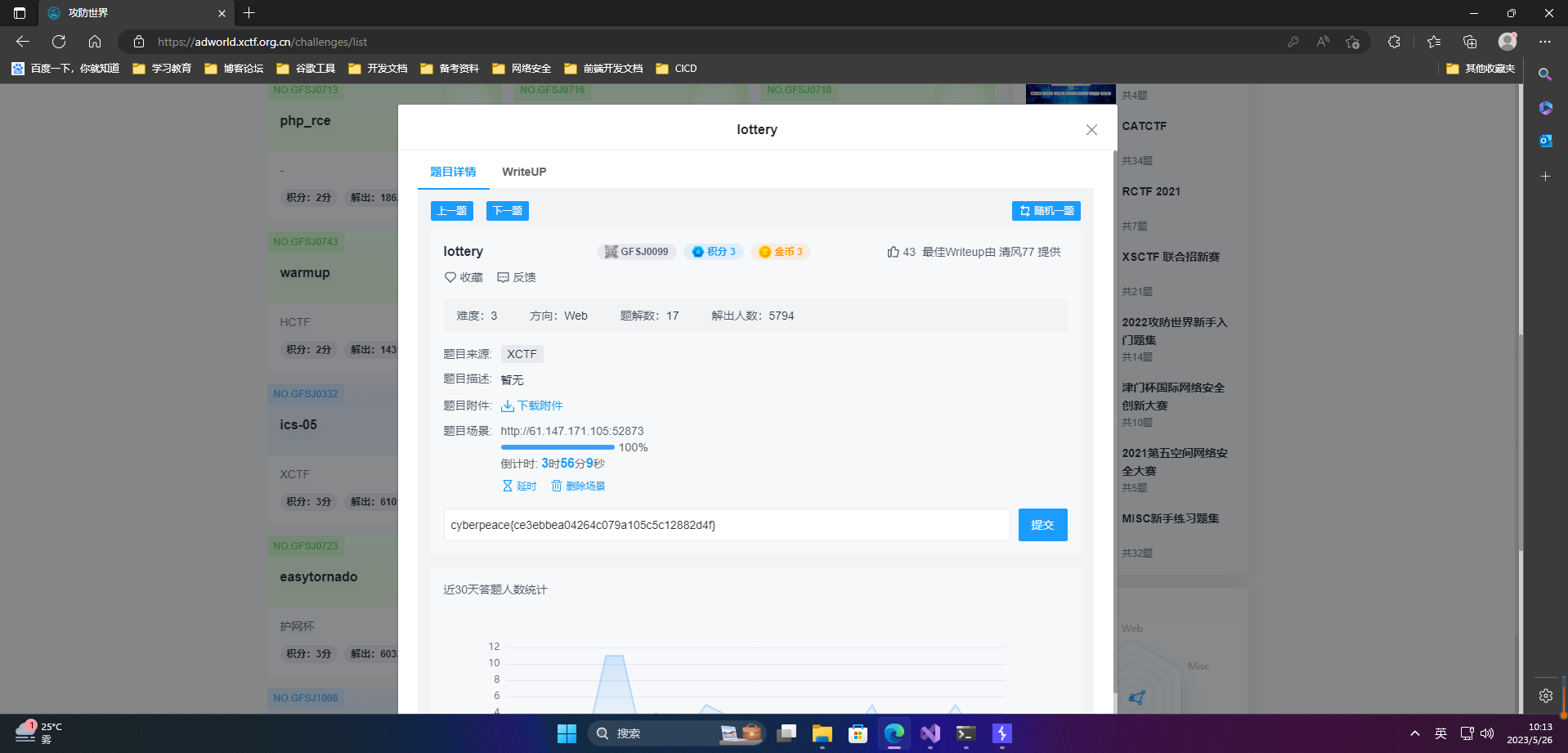Viewport: 1568px width, 753px height.
Task: Open RCTF 2021 collection
Action: click(1151, 191)
